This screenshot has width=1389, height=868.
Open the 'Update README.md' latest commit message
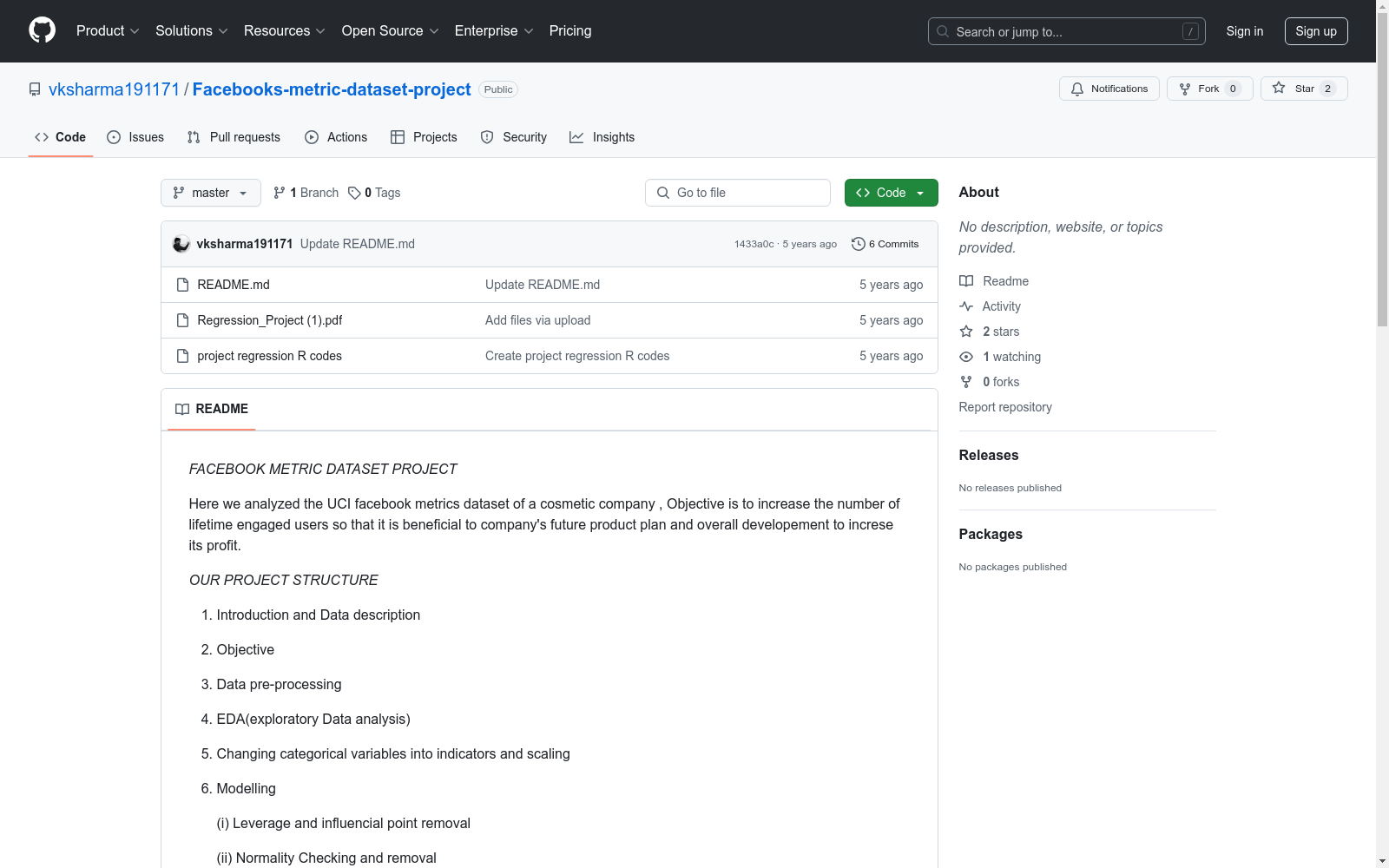point(358,244)
